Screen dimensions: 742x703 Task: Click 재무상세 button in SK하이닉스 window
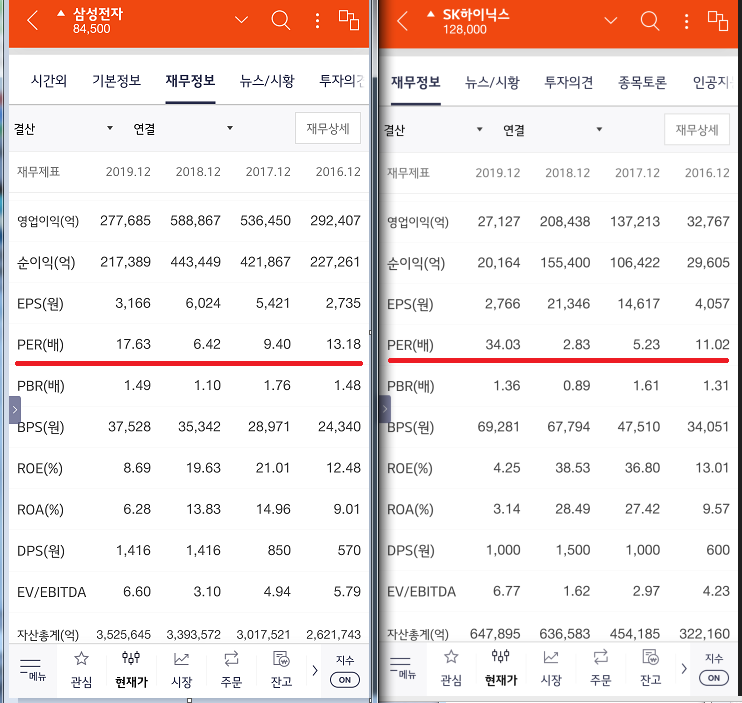pyautogui.click(x=697, y=129)
